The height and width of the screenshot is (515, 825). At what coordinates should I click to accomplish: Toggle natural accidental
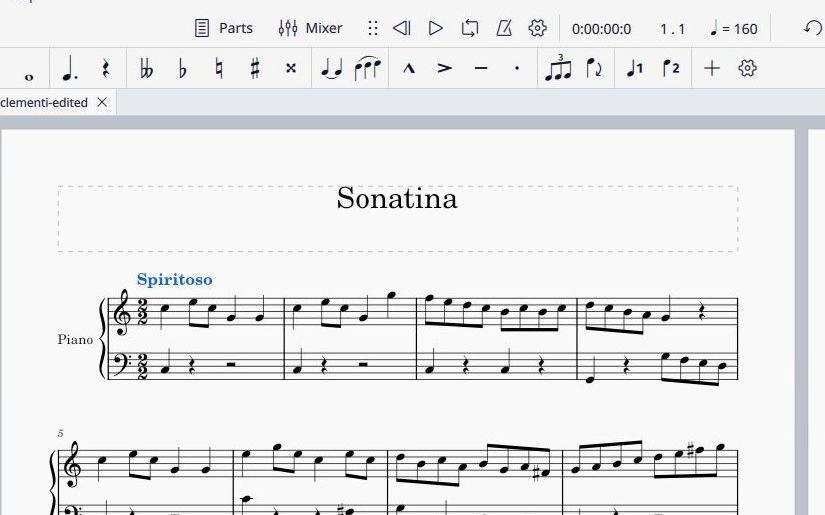click(219, 68)
